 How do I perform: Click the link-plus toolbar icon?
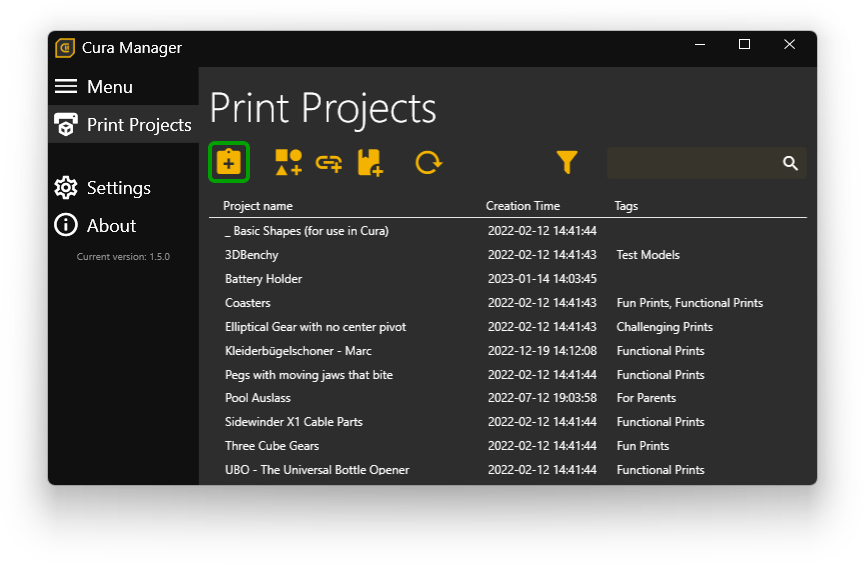(329, 163)
